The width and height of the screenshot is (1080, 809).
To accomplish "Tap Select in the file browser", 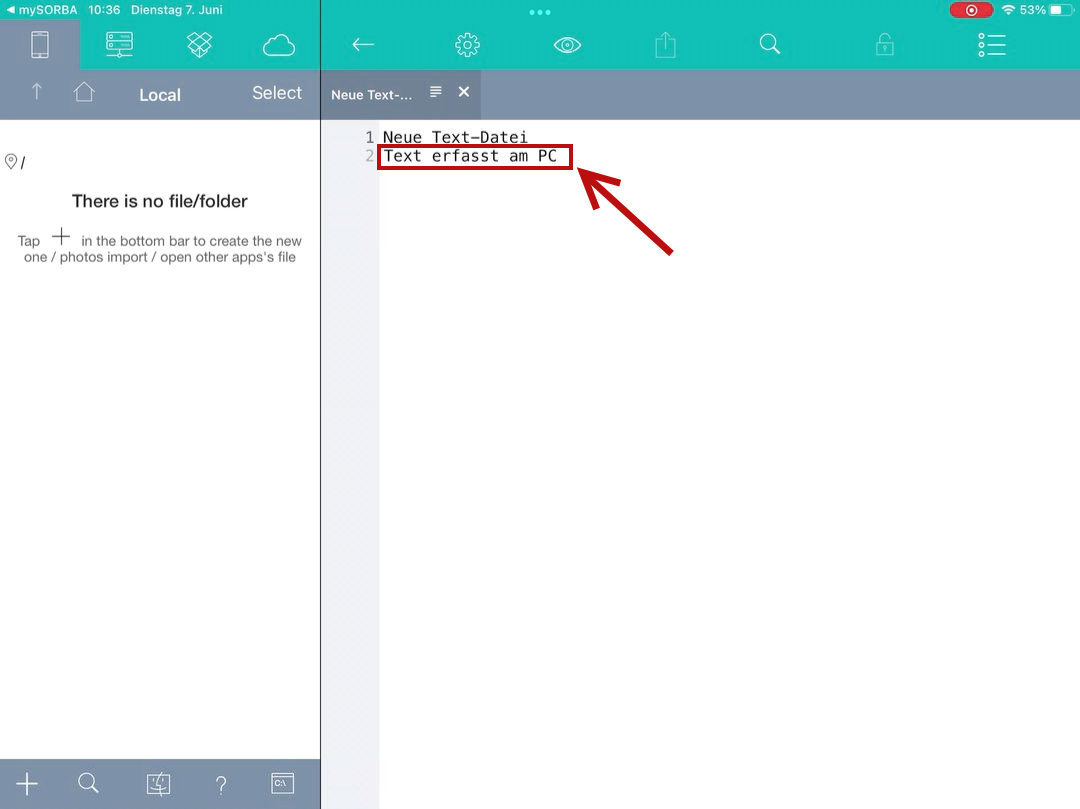I will coord(276,93).
